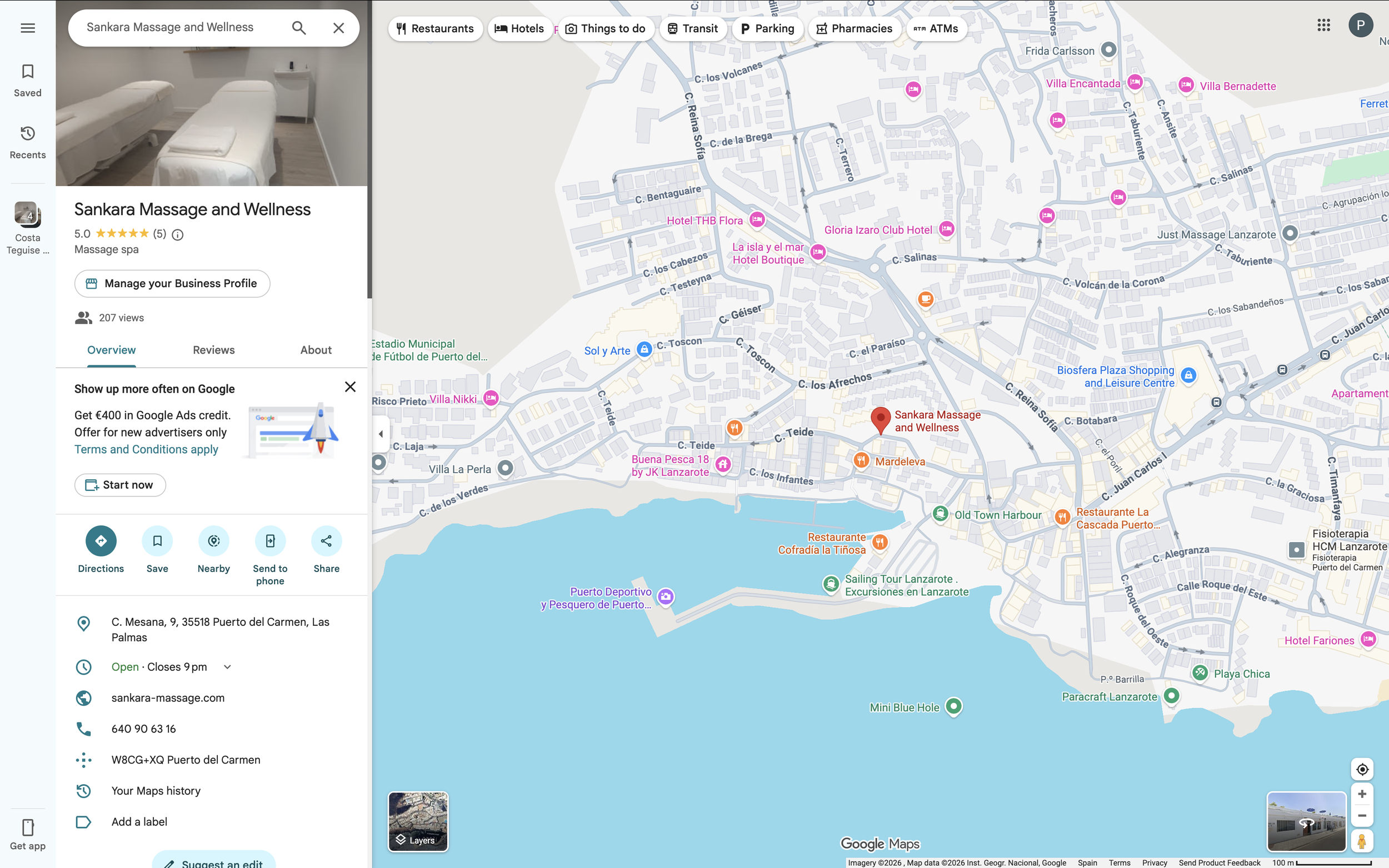Switch to Reviews tab
This screenshot has height=868, width=1389.
click(213, 350)
